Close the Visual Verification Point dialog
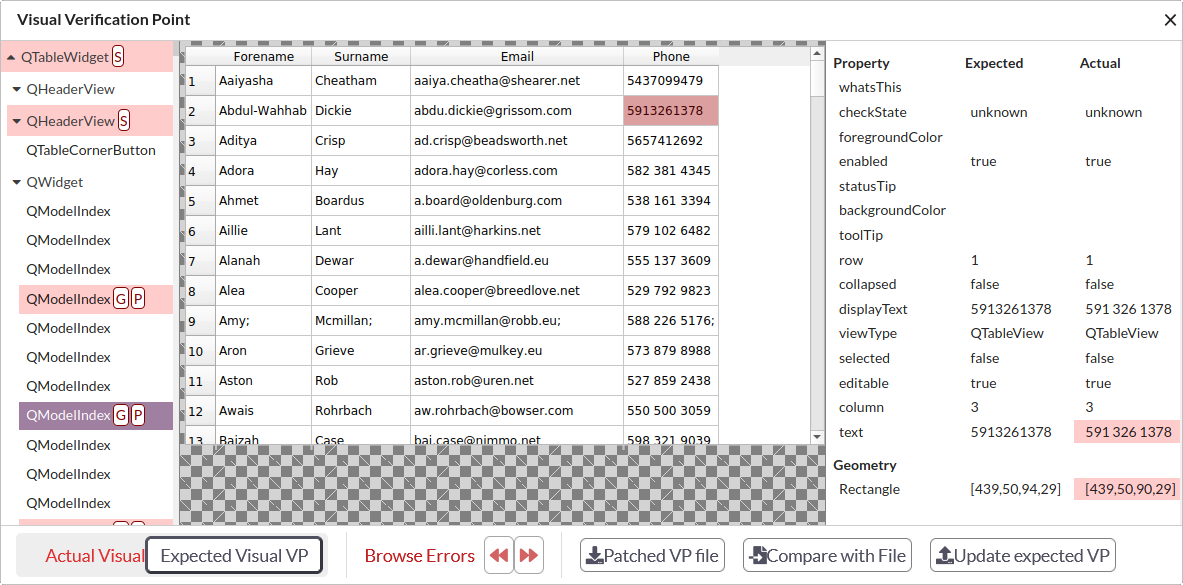Screen dimensions: 1183x585 tap(1170, 20)
